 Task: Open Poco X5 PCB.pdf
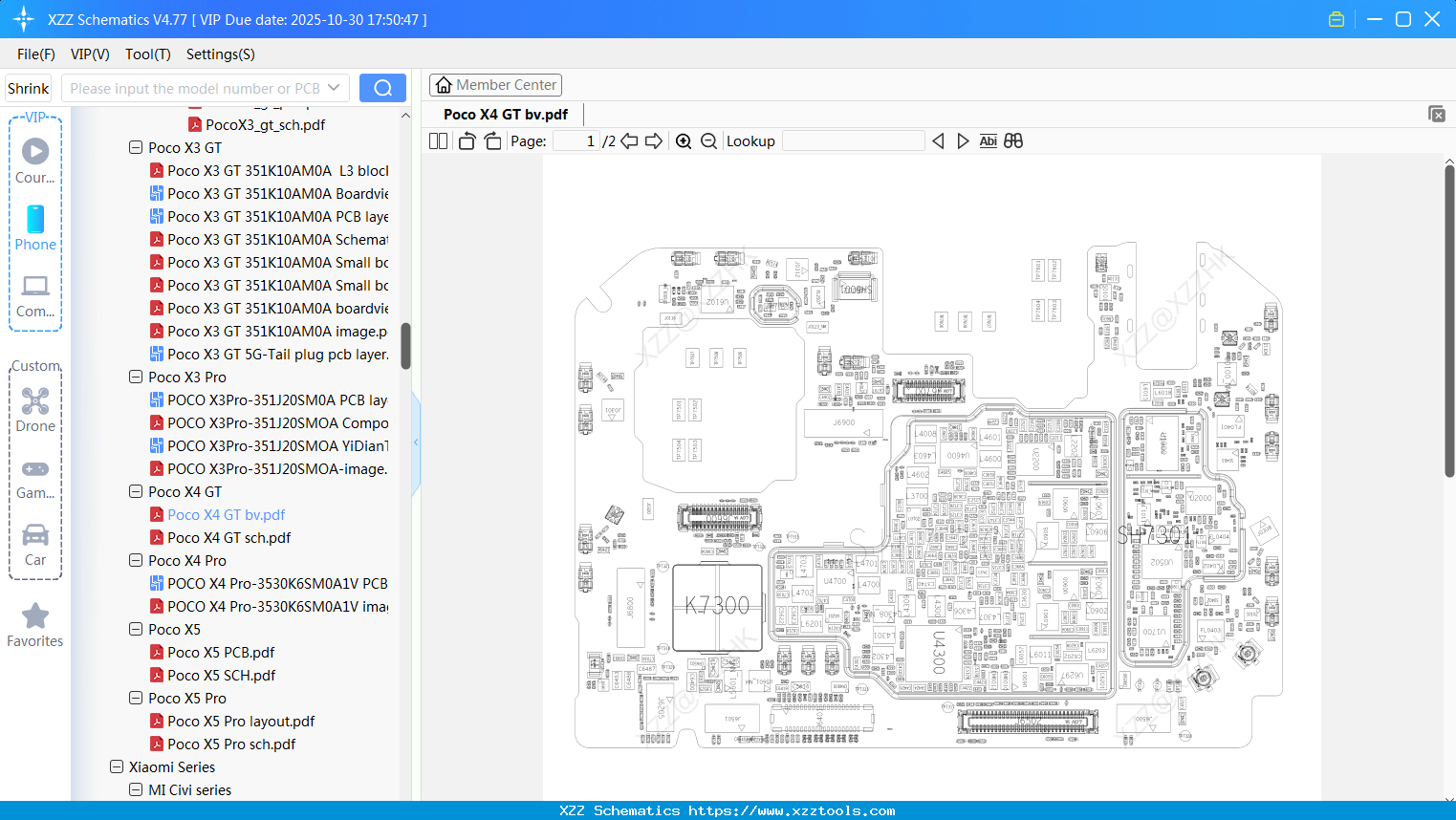click(221, 653)
